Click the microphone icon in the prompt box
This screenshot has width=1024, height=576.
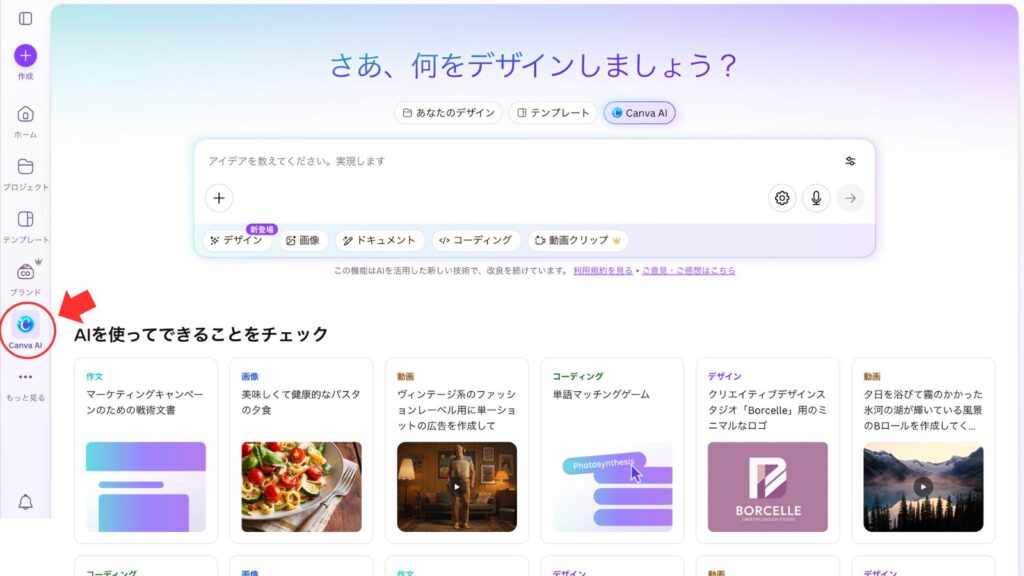pyautogui.click(x=816, y=198)
